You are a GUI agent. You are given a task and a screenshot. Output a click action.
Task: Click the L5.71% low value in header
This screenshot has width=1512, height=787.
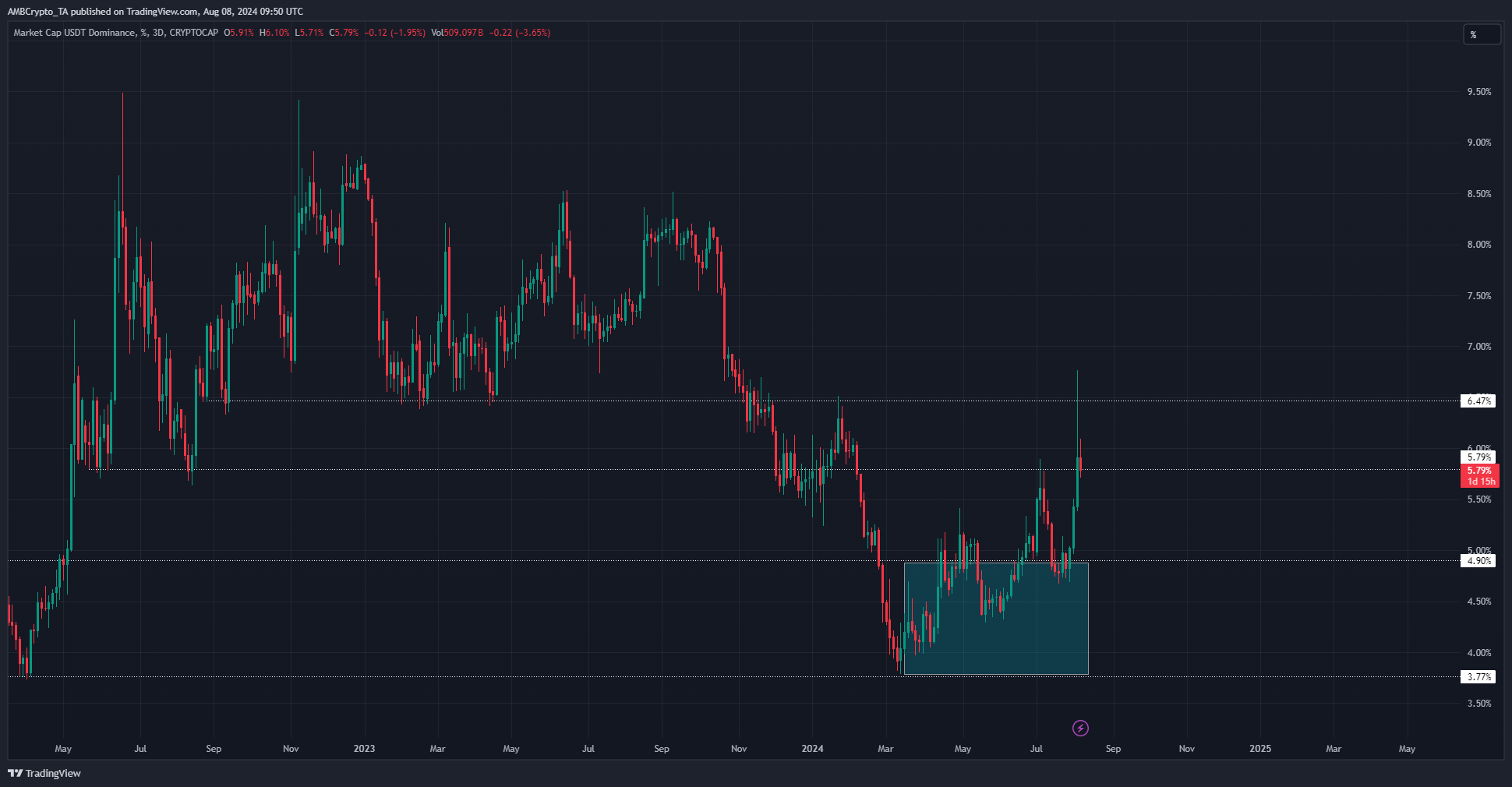click(309, 33)
